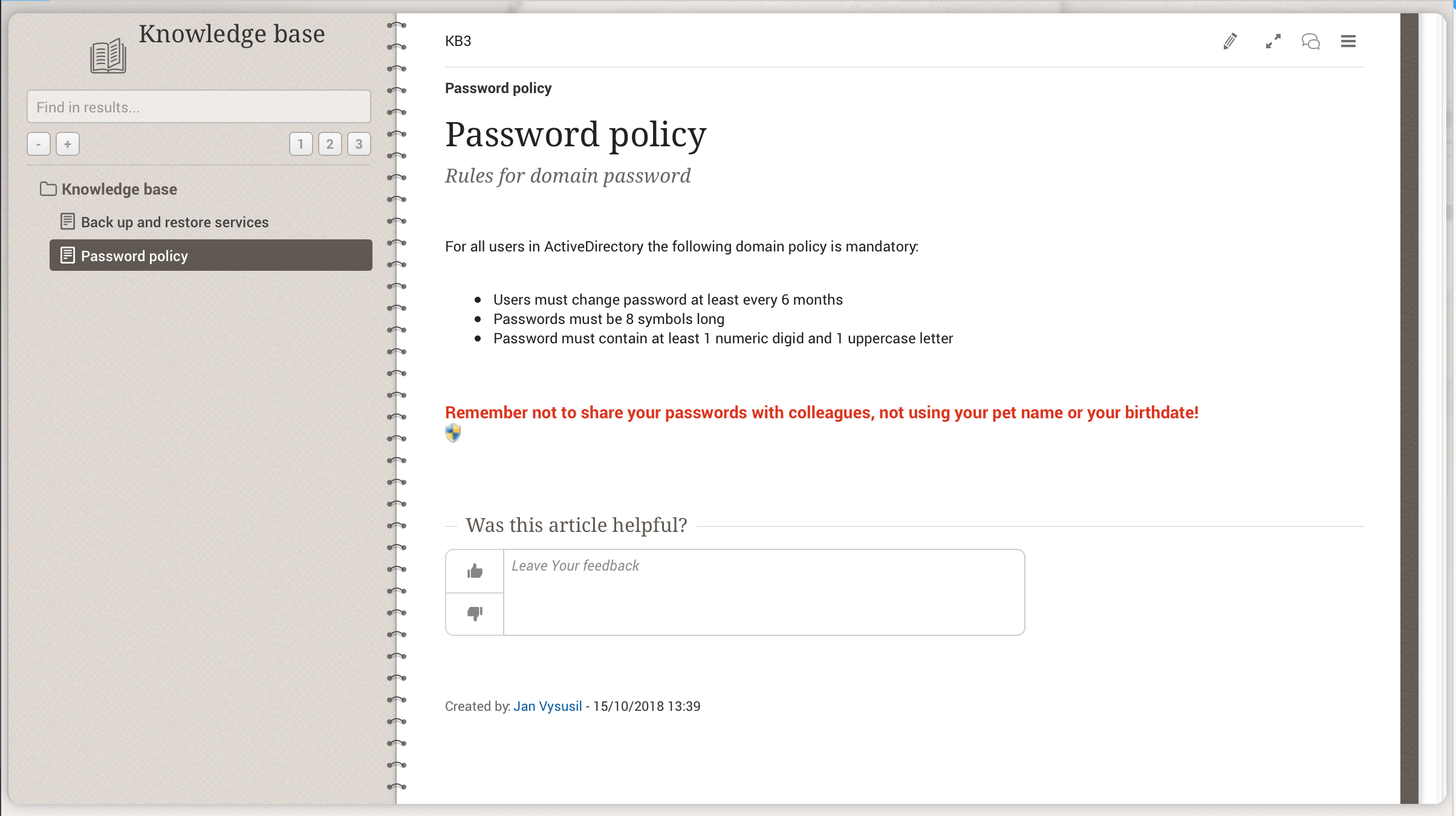This screenshot has width=1456, height=816.
Task: Click the Knowledge base folder icon
Action: tap(48, 189)
